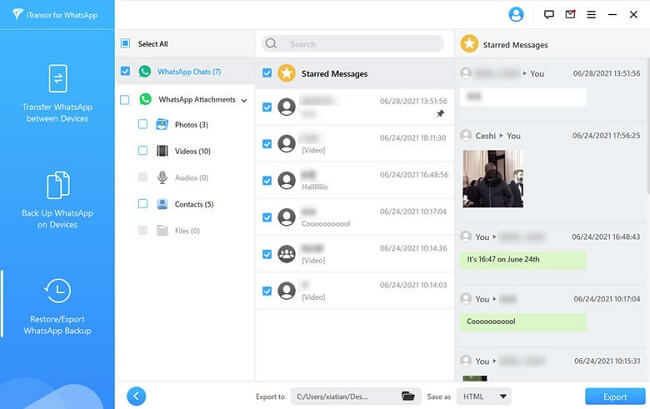This screenshot has width=650, height=409.
Task: Uncheck the chat dated 06/24/2021 10:14:03
Action: [x=267, y=291]
